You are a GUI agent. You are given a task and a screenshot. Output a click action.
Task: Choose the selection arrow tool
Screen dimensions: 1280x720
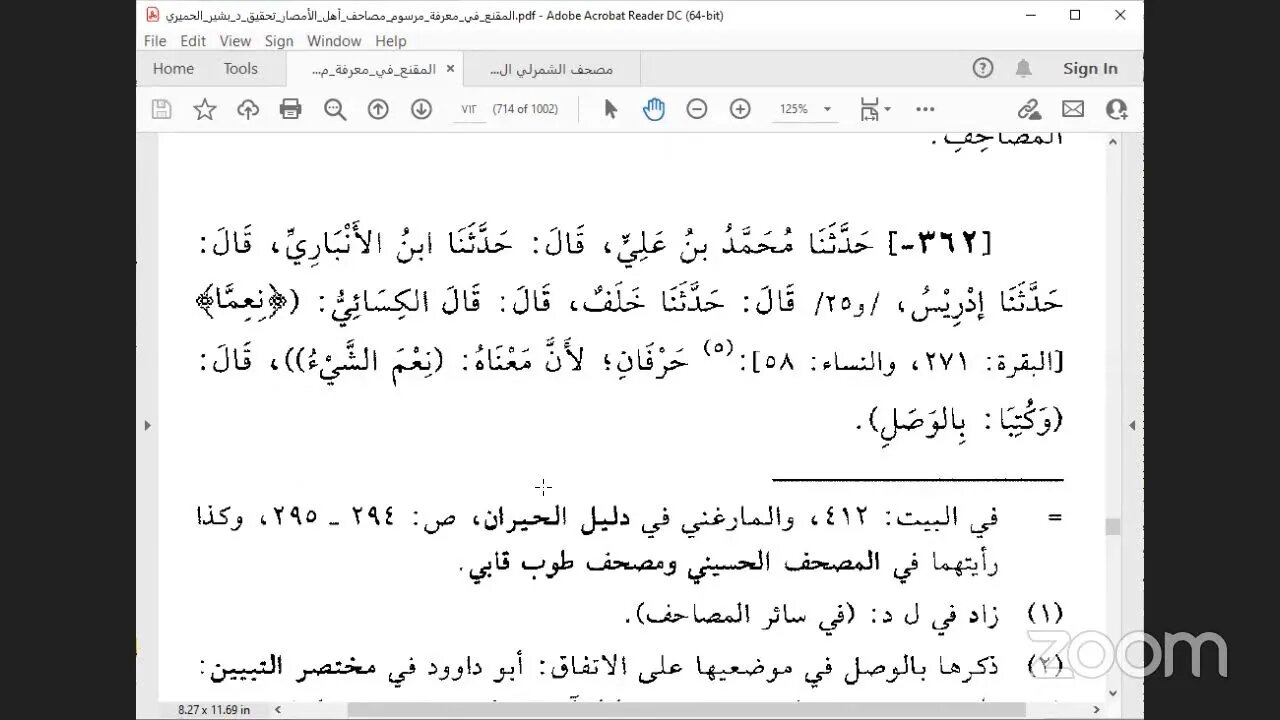[611, 109]
